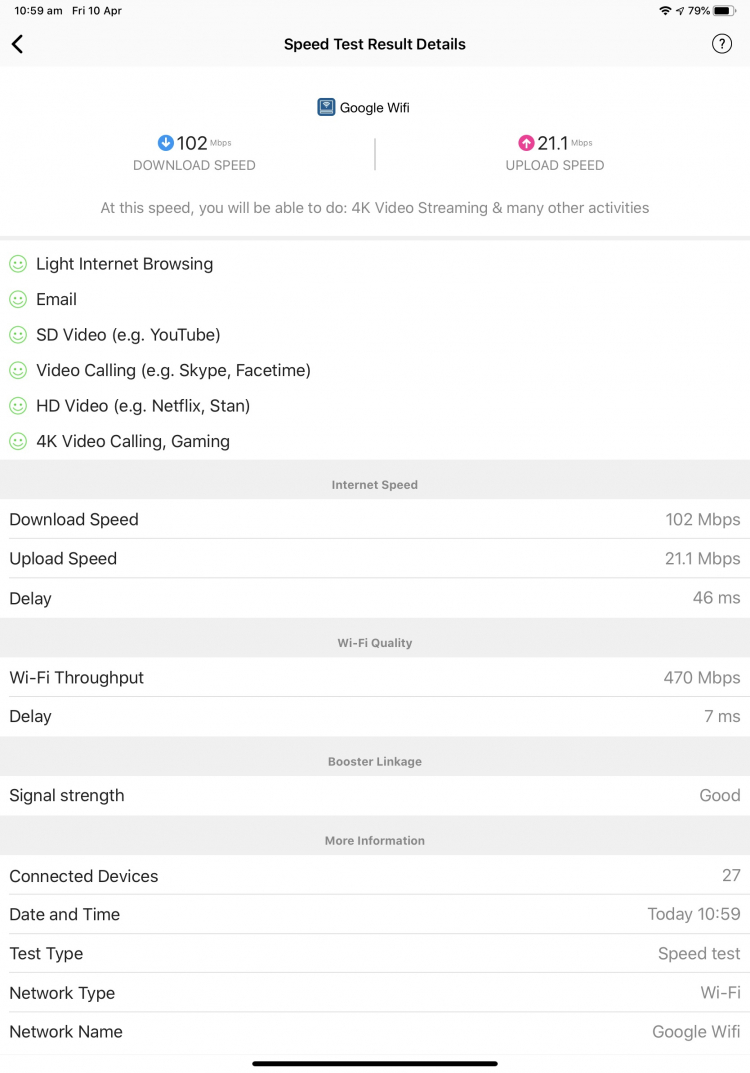Tap smiley icon next to Email
Screen dimensions: 750x1073
18,299
